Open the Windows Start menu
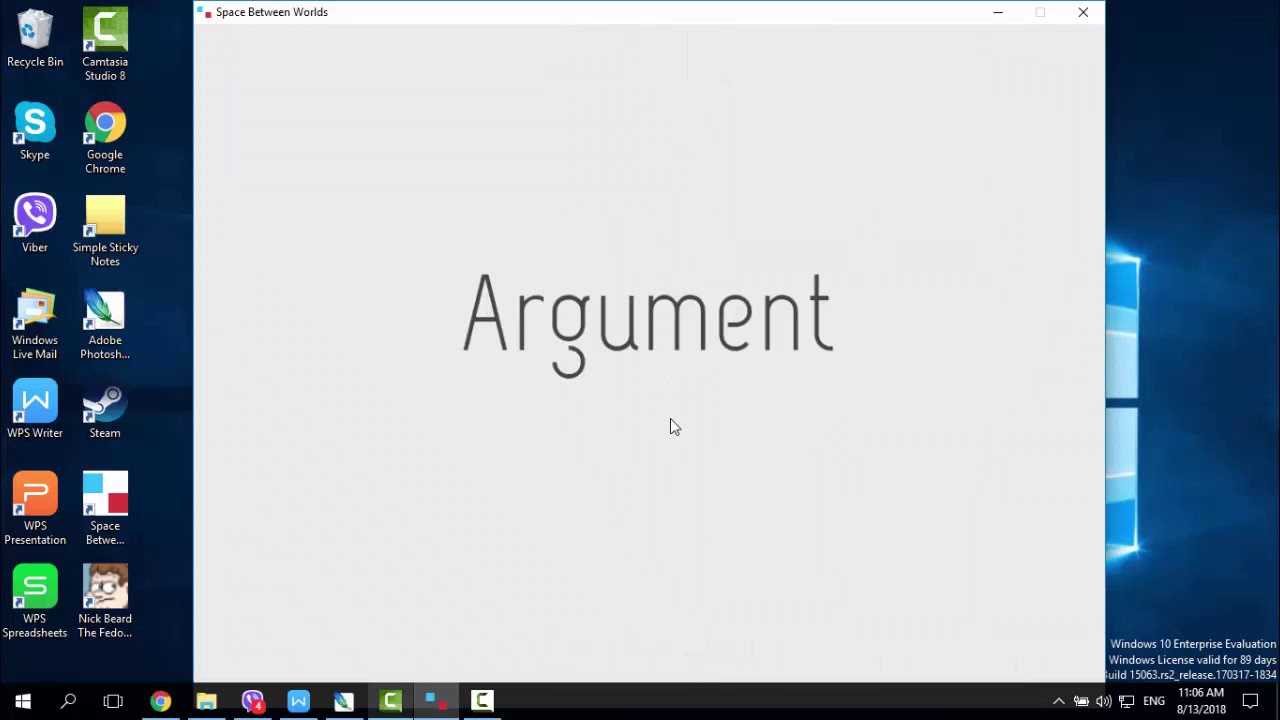The height and width of the screenshot is (720, 1280). (x=23, y=701)
